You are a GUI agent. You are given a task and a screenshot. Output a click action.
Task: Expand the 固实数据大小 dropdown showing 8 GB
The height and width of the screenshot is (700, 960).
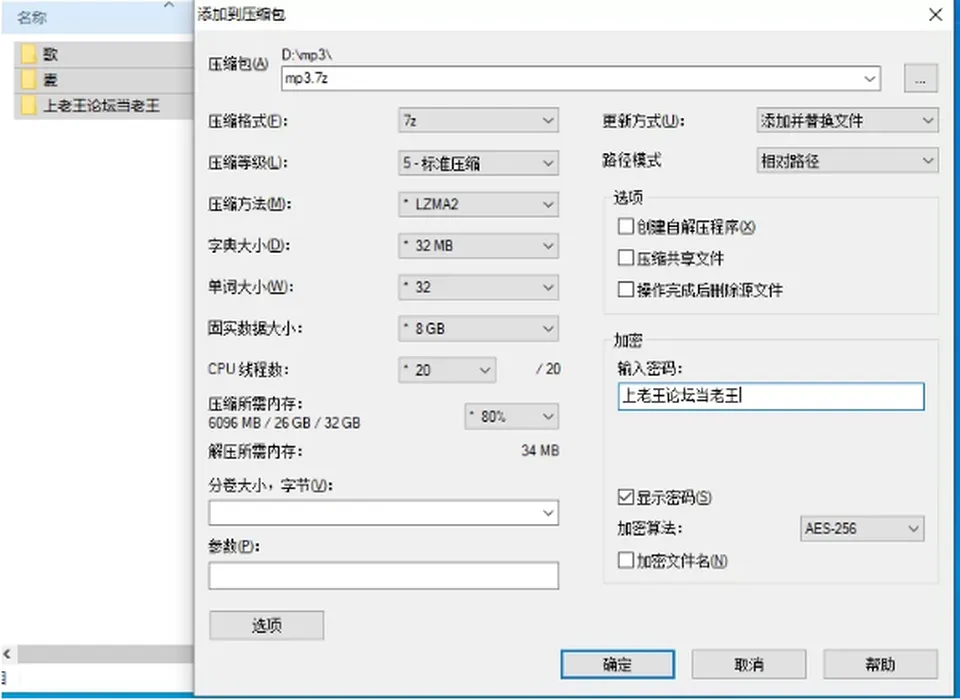tap(478, 328)
